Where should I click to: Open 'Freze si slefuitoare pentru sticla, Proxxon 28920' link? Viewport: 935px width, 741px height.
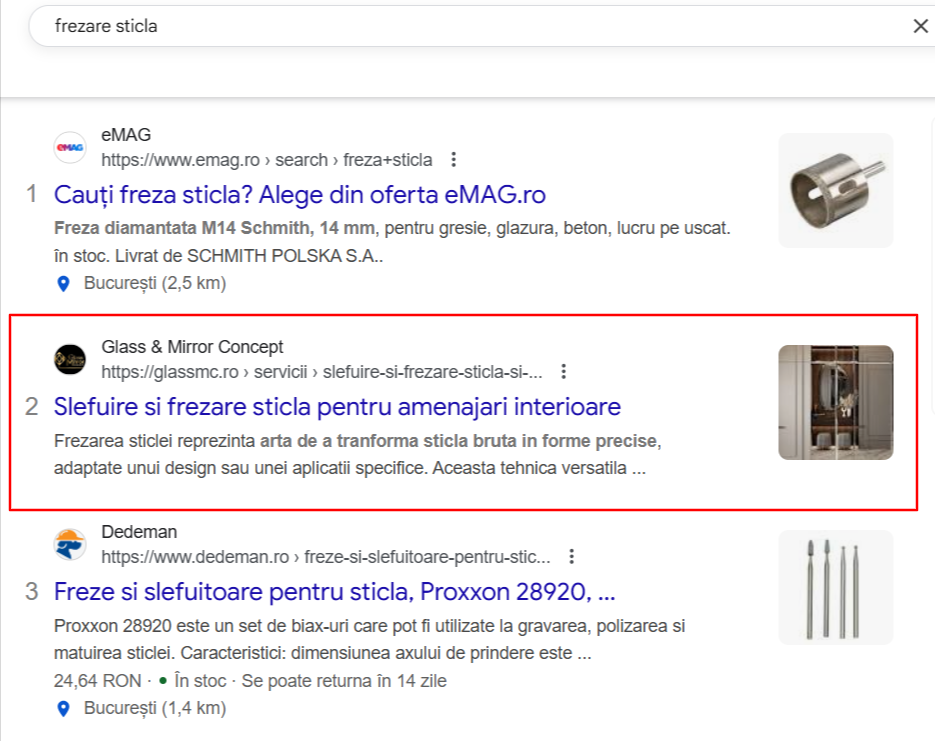[335, 591]
